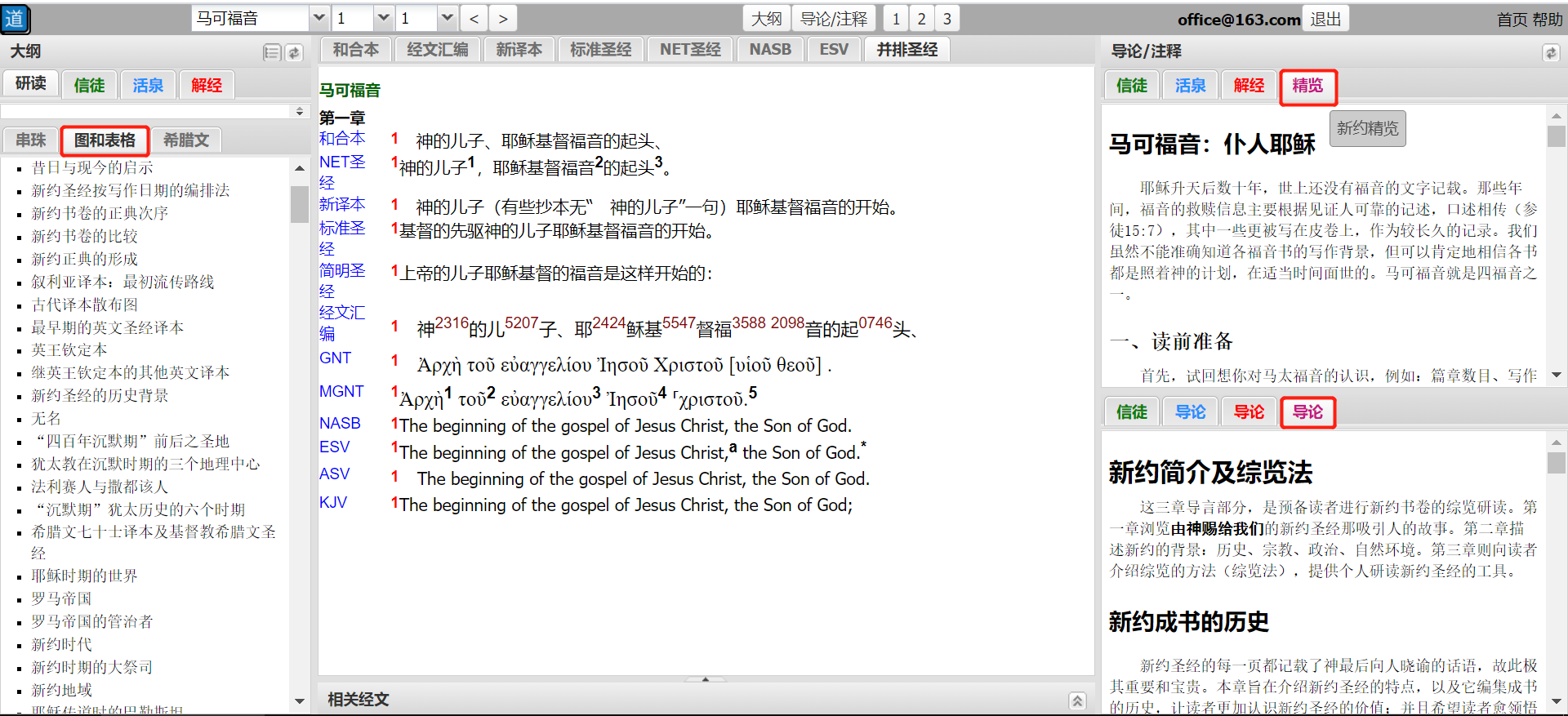
Task: Click the 退出 logout button
Action: [x=1325, y=19]
